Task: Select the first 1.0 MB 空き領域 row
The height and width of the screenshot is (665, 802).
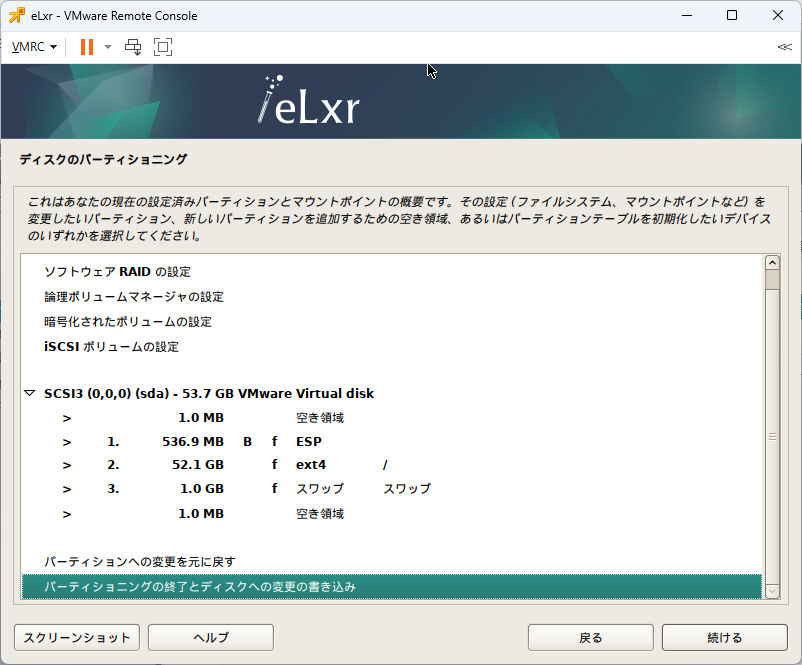Action: [392, 418]
